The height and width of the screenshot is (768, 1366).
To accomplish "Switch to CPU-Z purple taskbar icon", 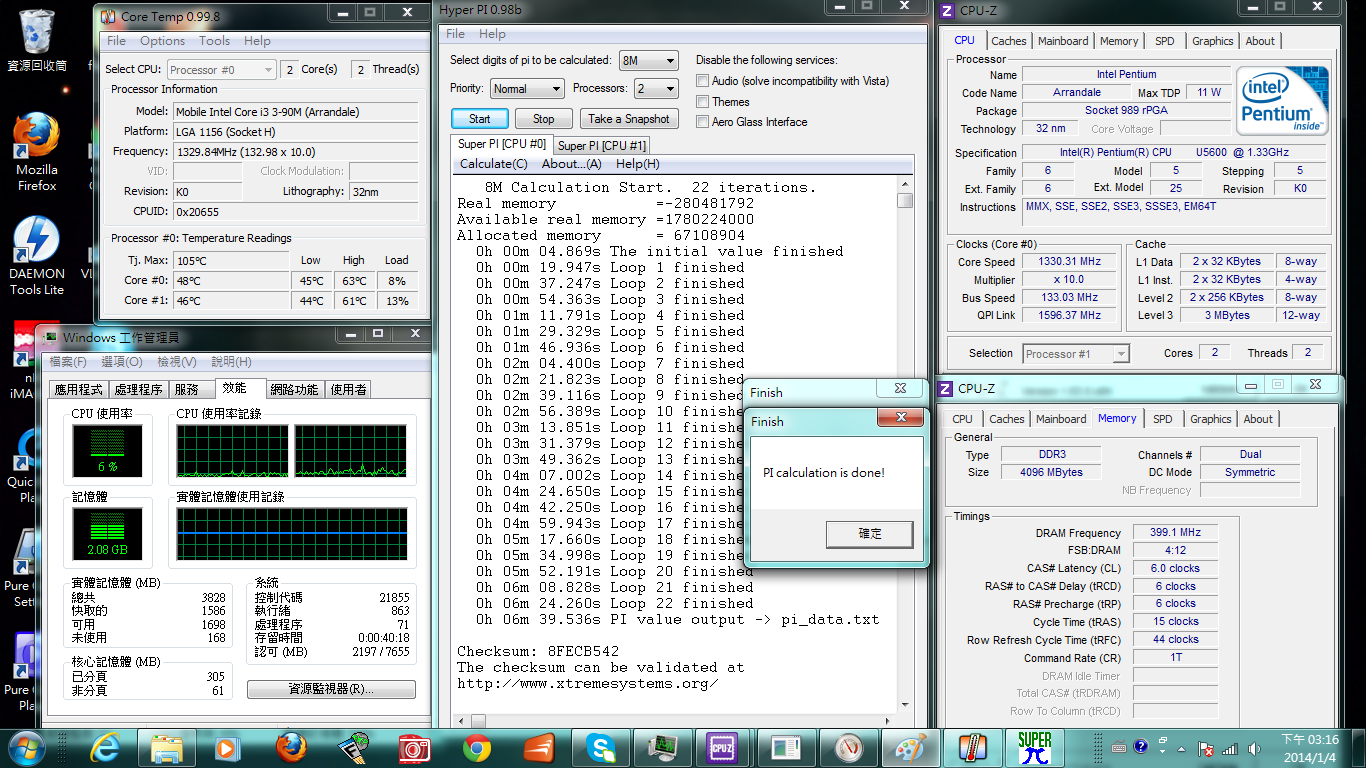I will 723,747.
